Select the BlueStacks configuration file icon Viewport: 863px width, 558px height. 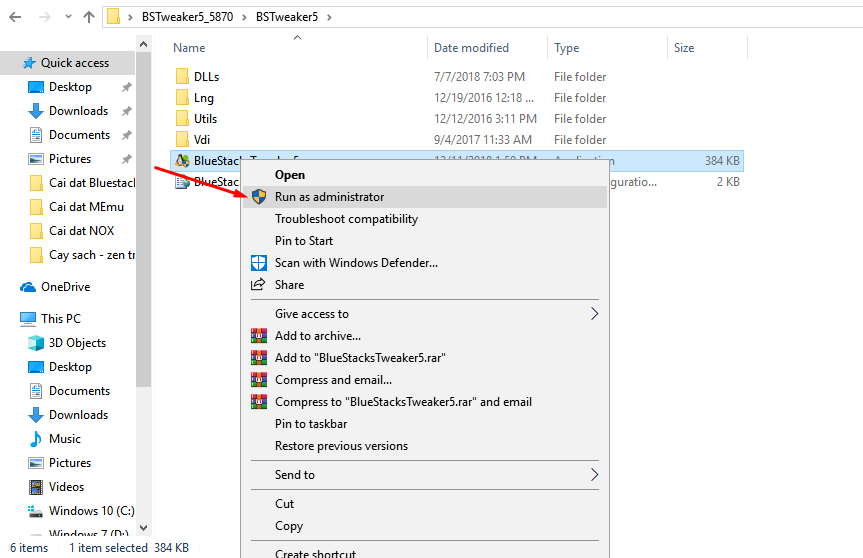(x=182, y=182)
